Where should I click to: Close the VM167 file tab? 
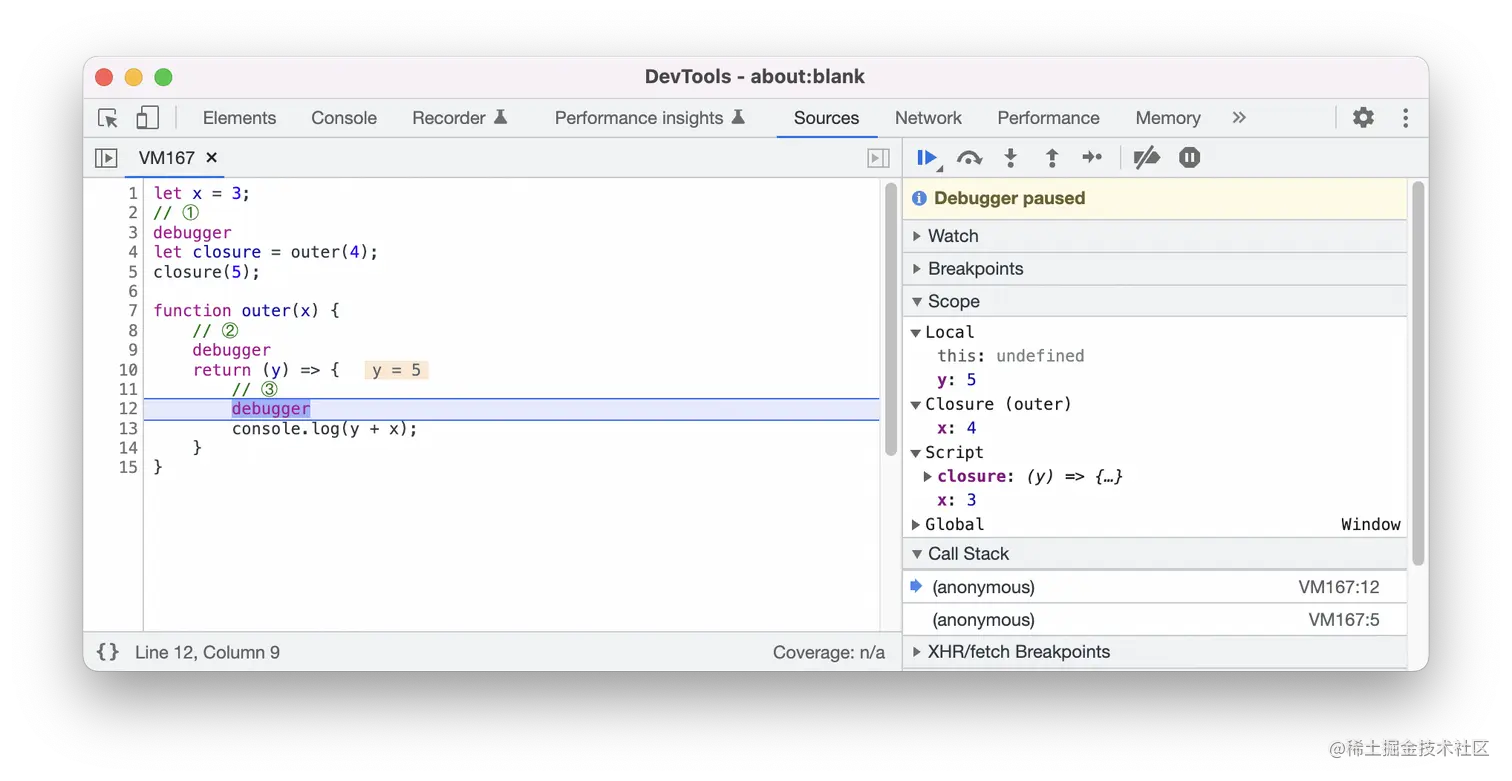coord(212,157)
